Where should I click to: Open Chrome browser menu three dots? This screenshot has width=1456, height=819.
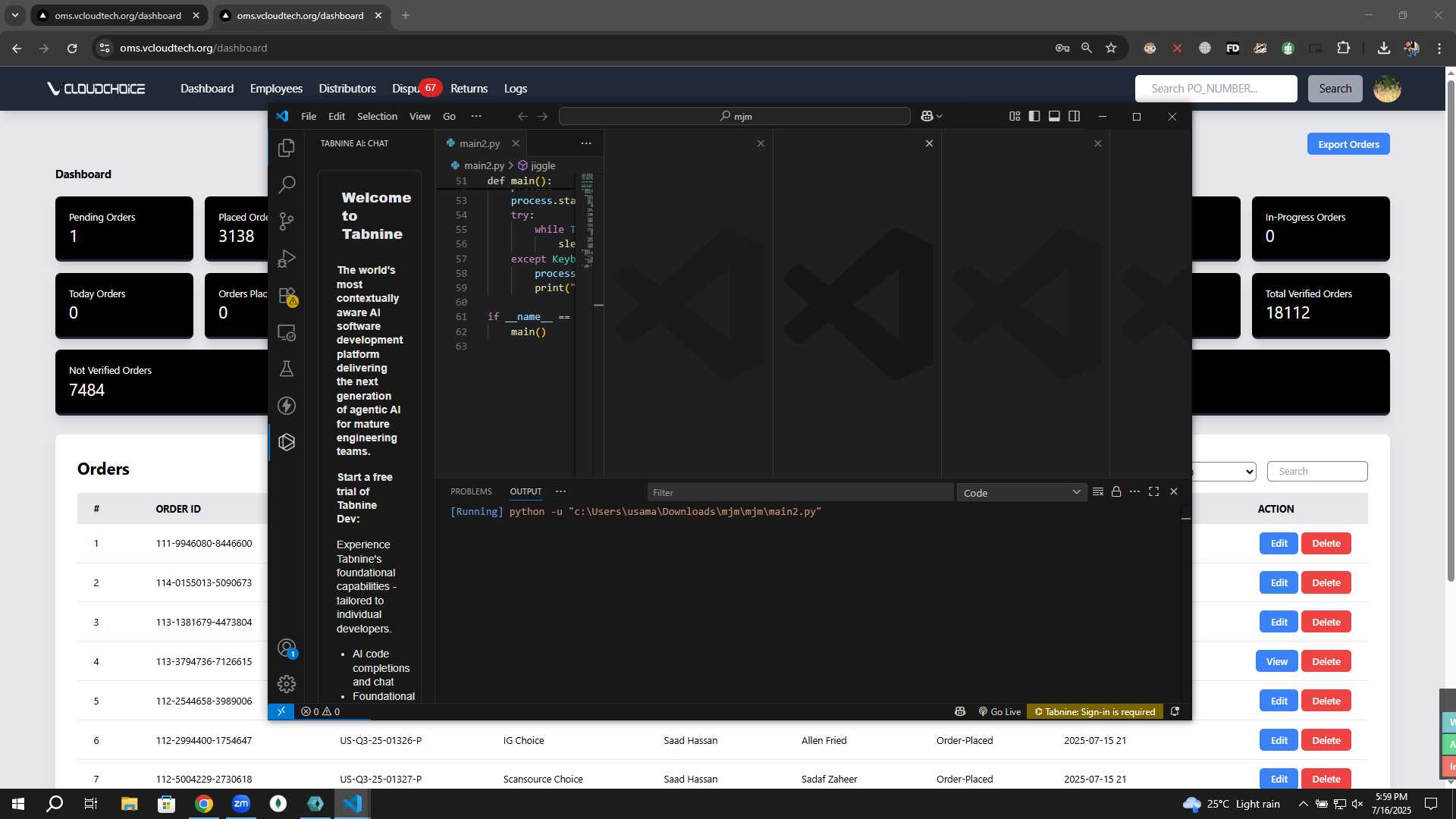point(1439,48)
